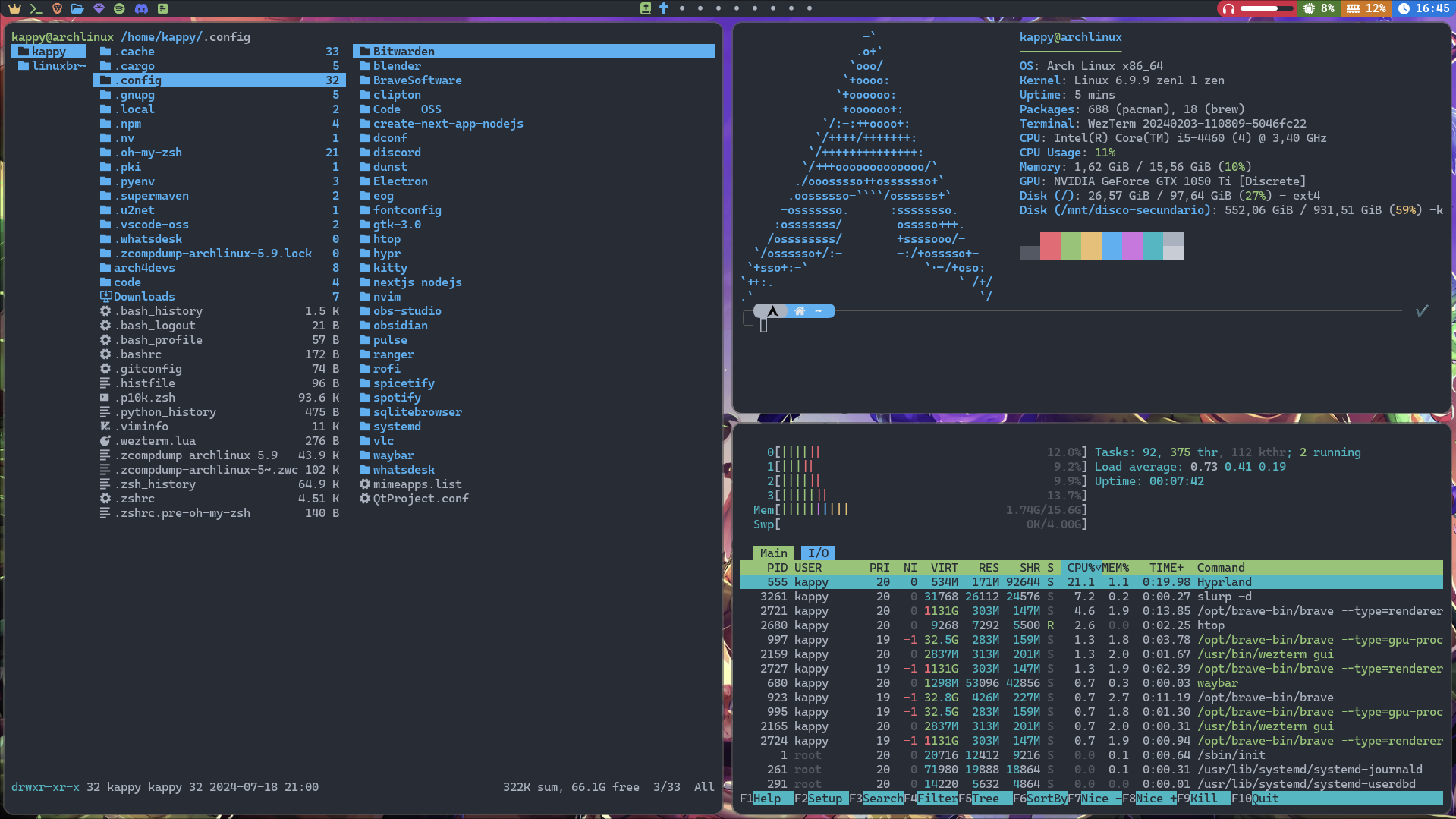
Task: Click the checkmark status at the prompt's right
Action: (1422, 310)
